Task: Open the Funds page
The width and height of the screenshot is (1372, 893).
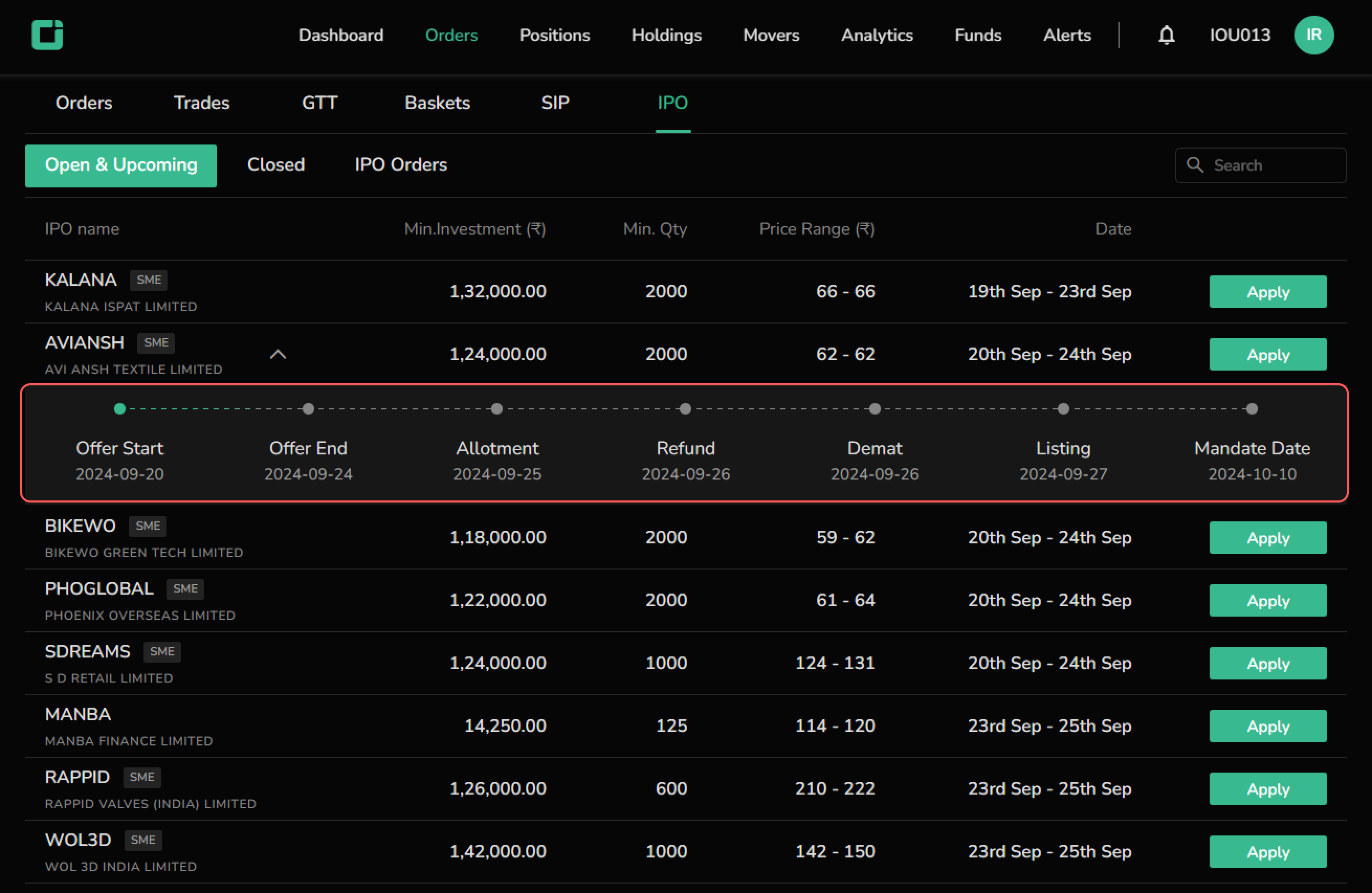Action: click(978, 35)
